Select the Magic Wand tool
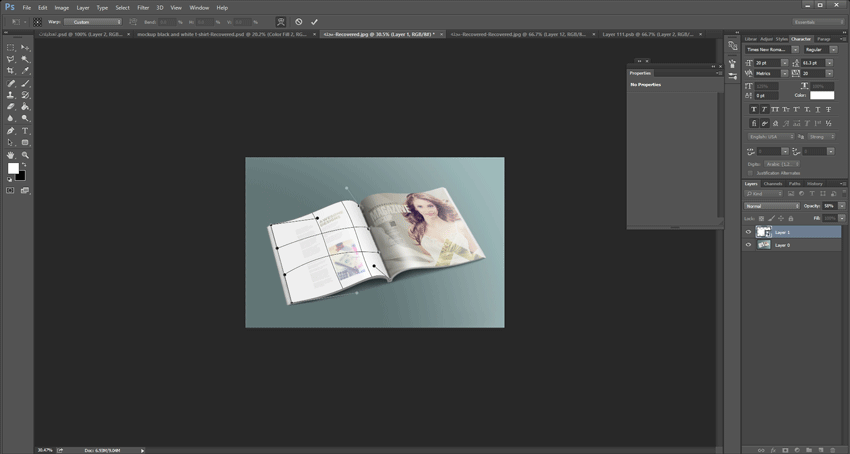850x454 pixels. 25,59
